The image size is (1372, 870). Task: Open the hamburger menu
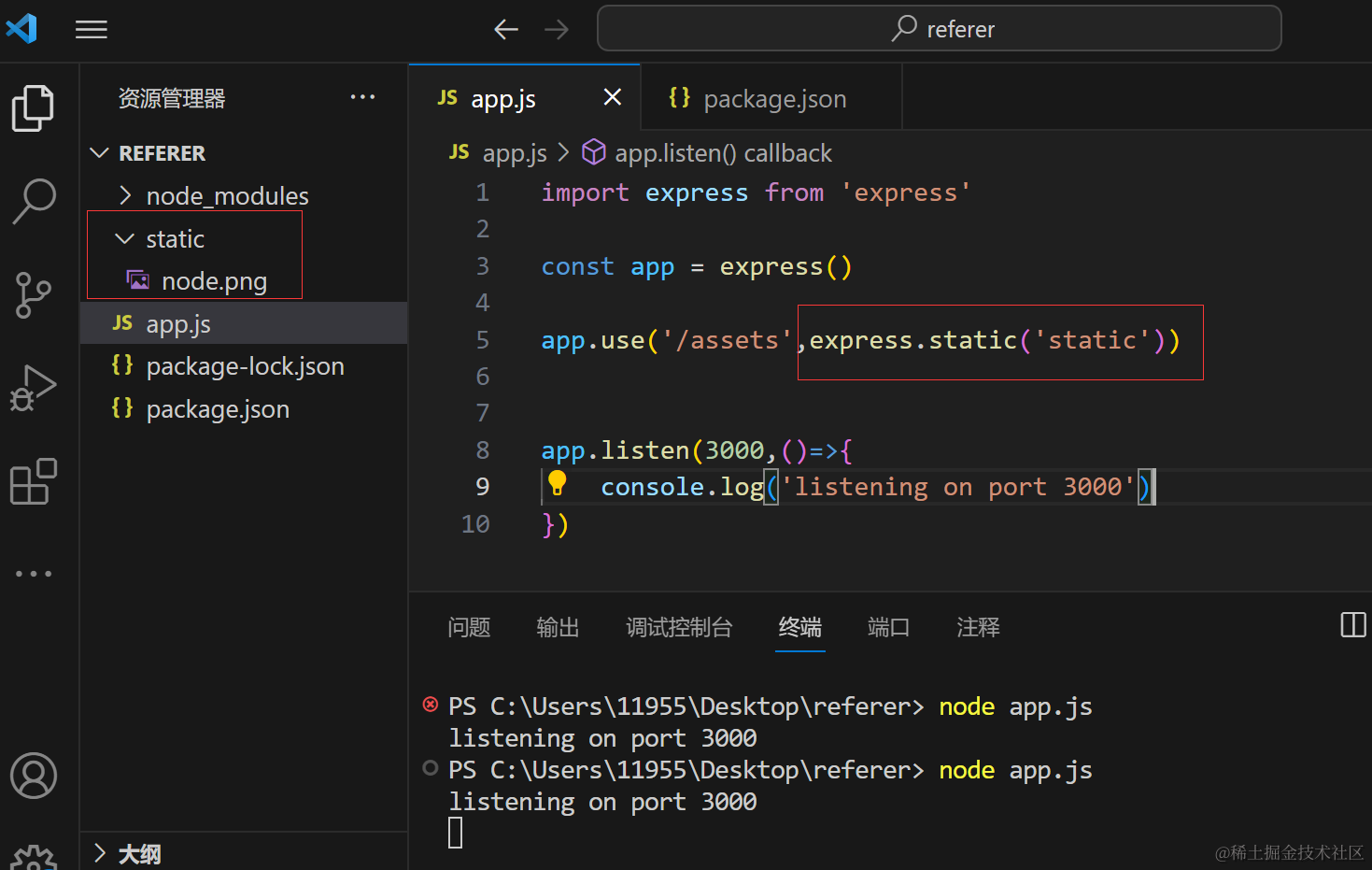tap(91, 29)
